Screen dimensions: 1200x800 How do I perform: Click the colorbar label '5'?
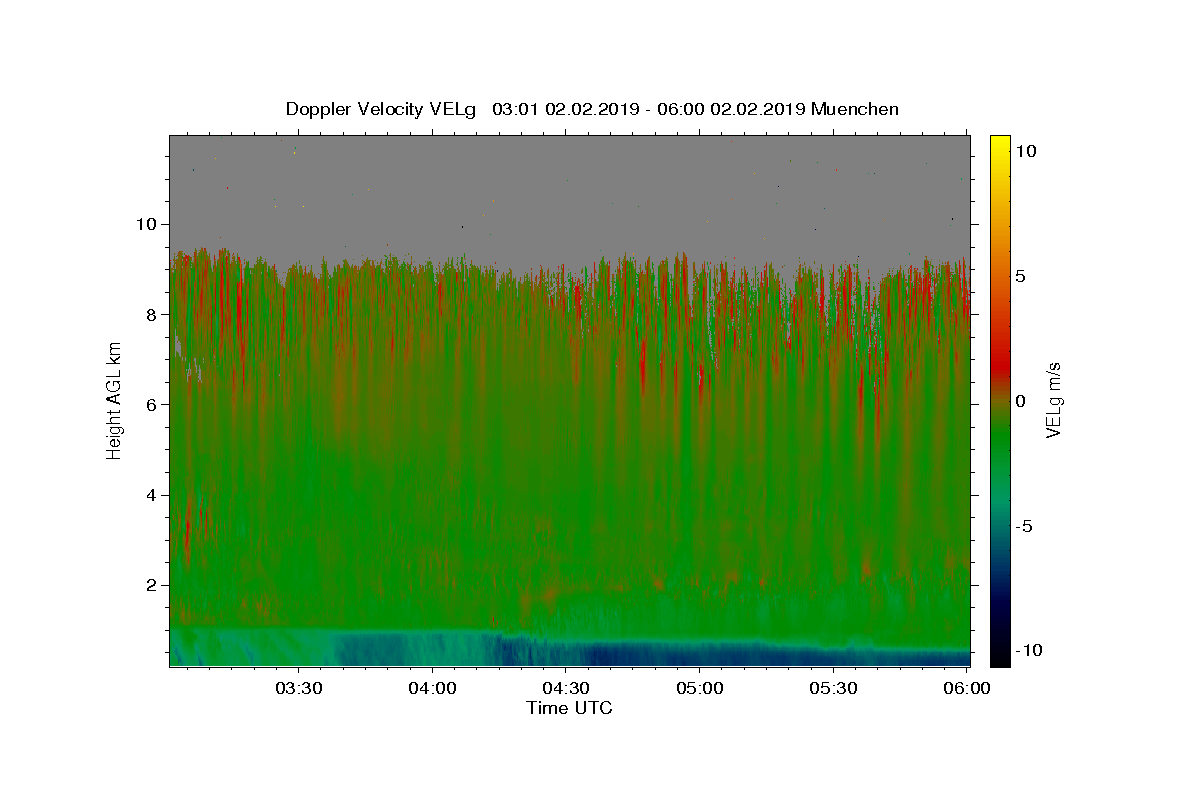(x=1020, y=276)
